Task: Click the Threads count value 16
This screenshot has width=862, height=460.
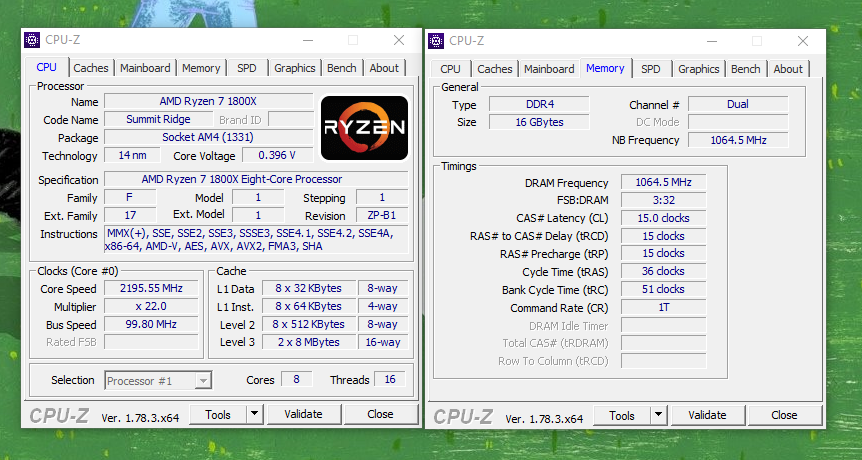Action: tap(390, 379)
